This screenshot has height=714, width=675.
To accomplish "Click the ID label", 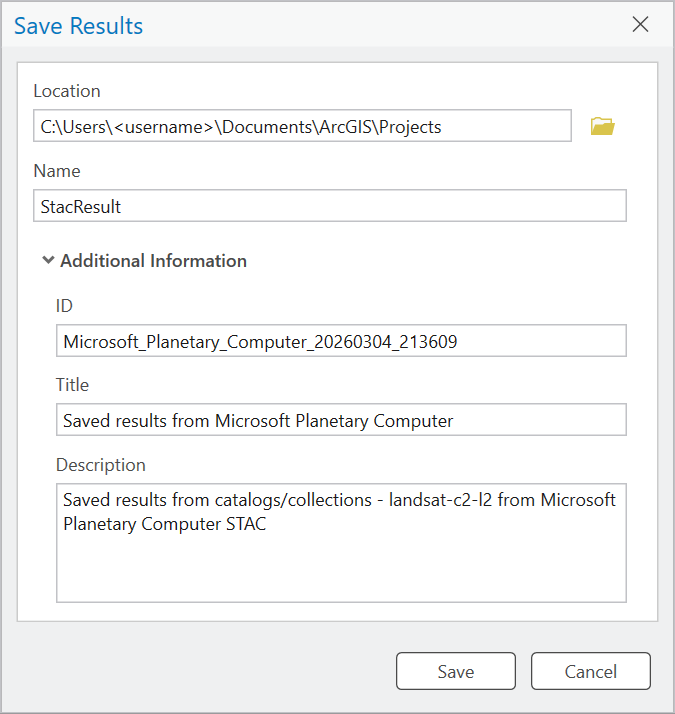I will 64,306.
